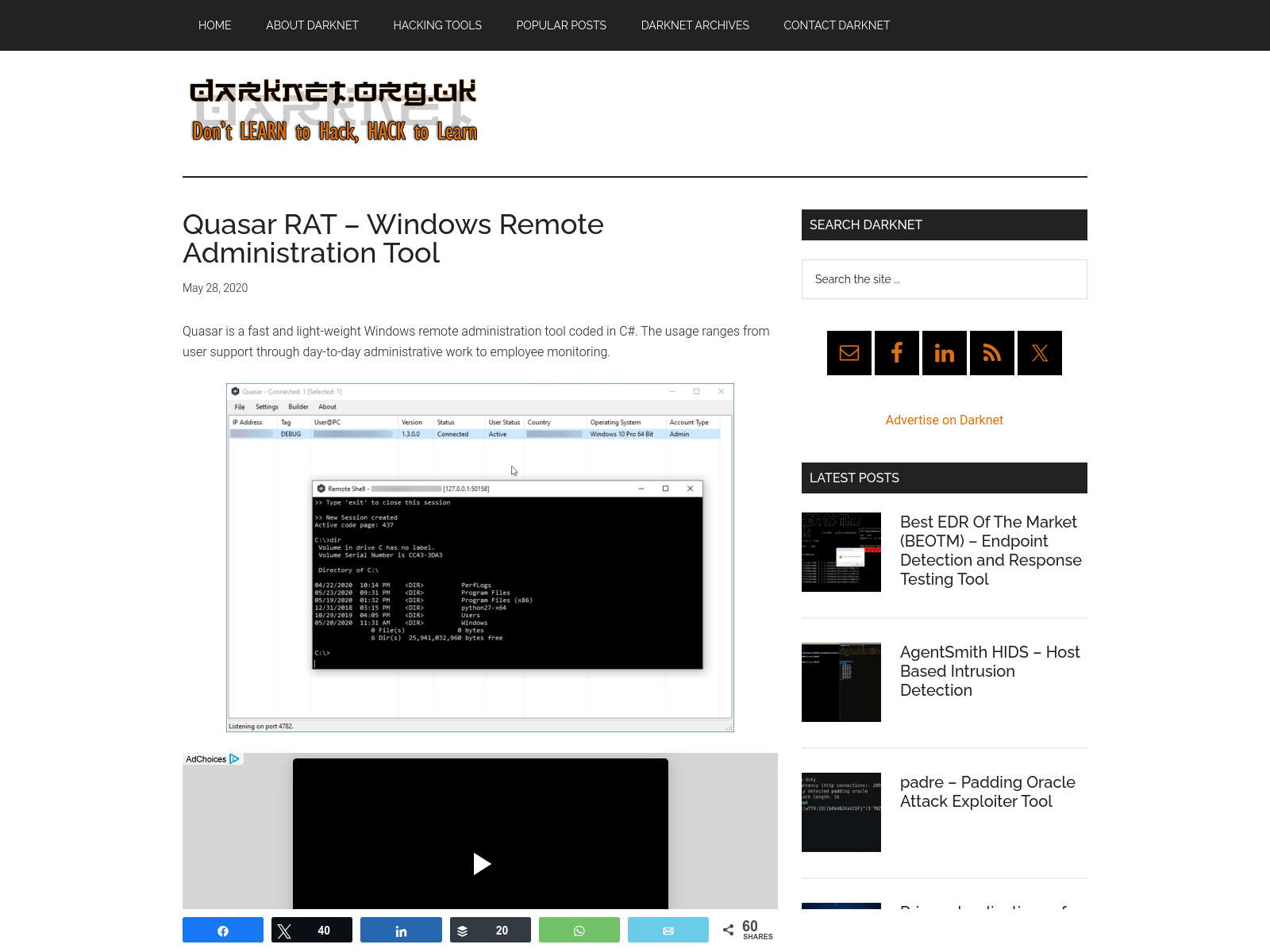1270x952 pixels.
Task: Click the darknet.org.uk site logo
Action: tap(333, 111)
